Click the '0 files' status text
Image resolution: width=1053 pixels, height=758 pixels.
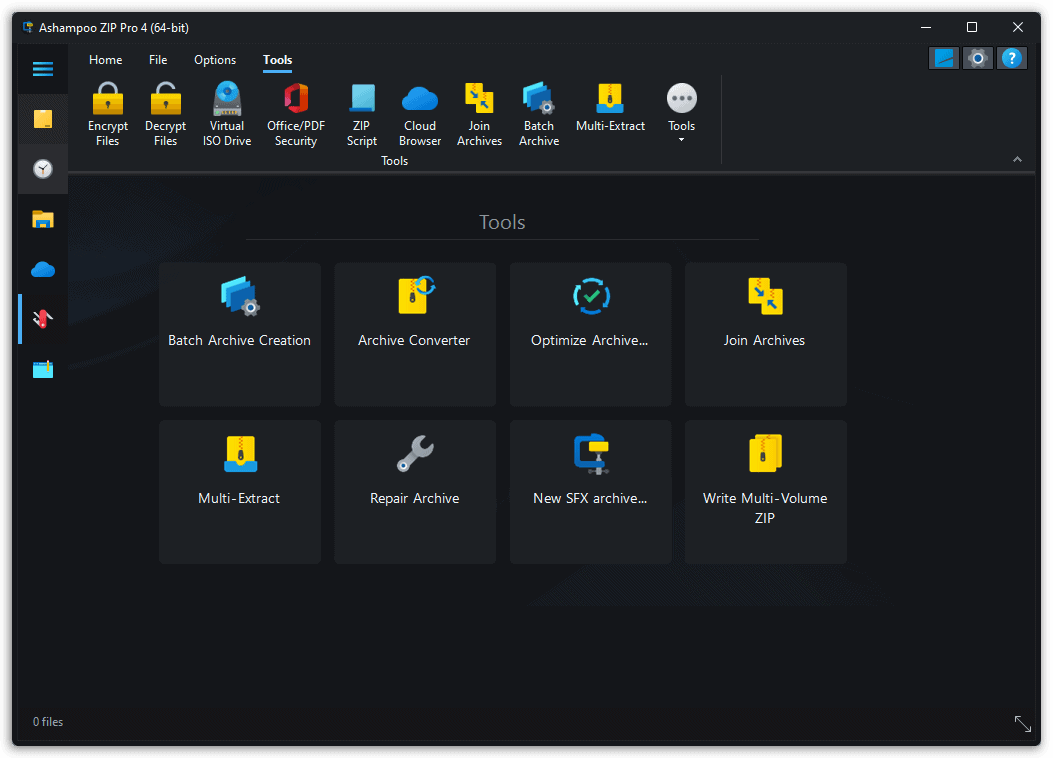tap(48, 722)
